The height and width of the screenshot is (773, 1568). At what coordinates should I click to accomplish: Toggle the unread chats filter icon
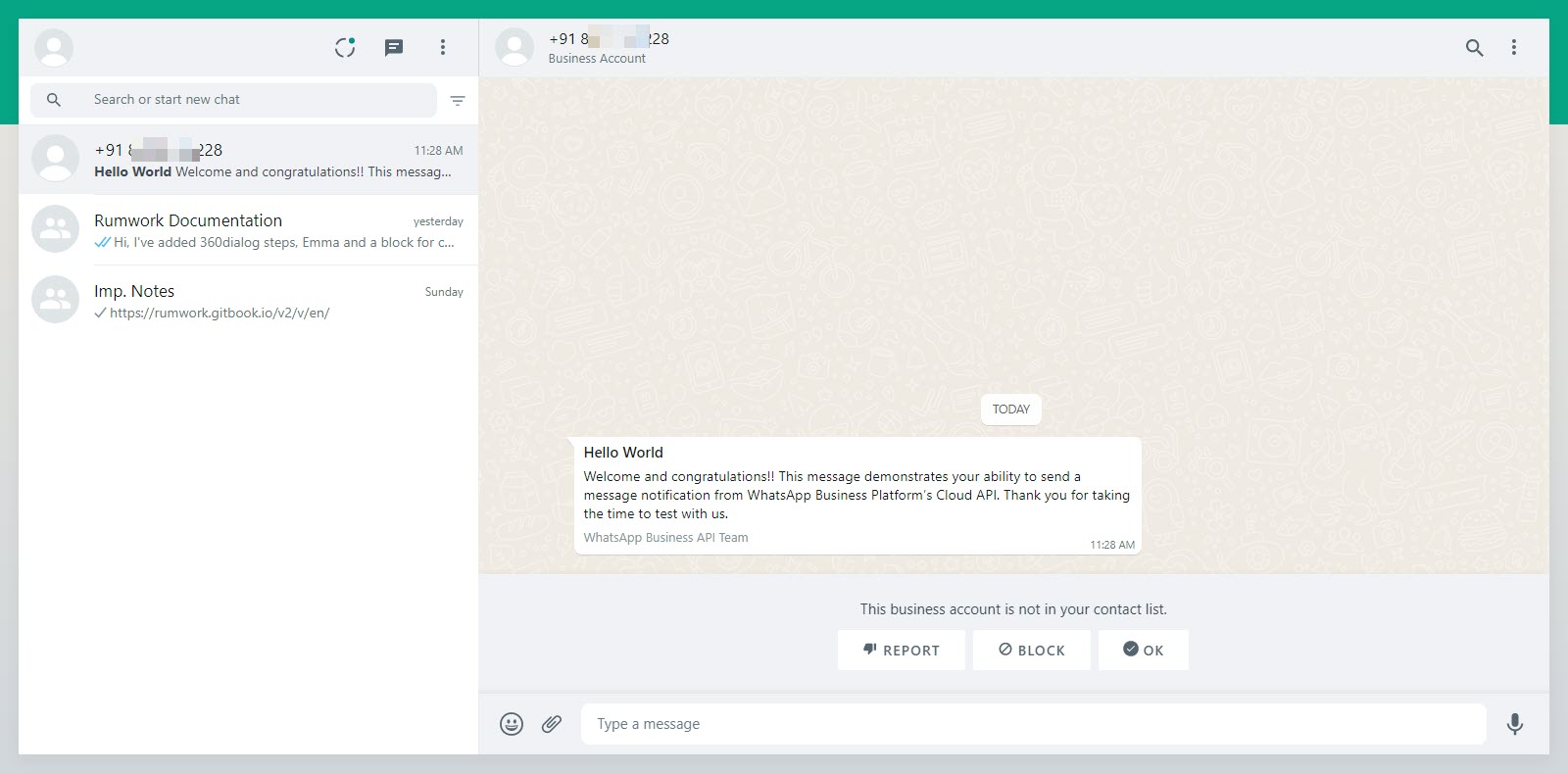click(x=458, y=100)
